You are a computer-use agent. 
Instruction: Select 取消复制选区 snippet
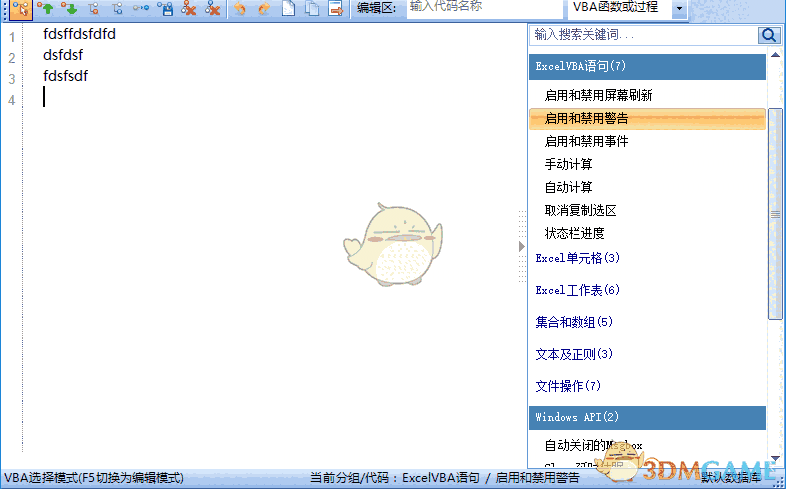tap(580, 210)
